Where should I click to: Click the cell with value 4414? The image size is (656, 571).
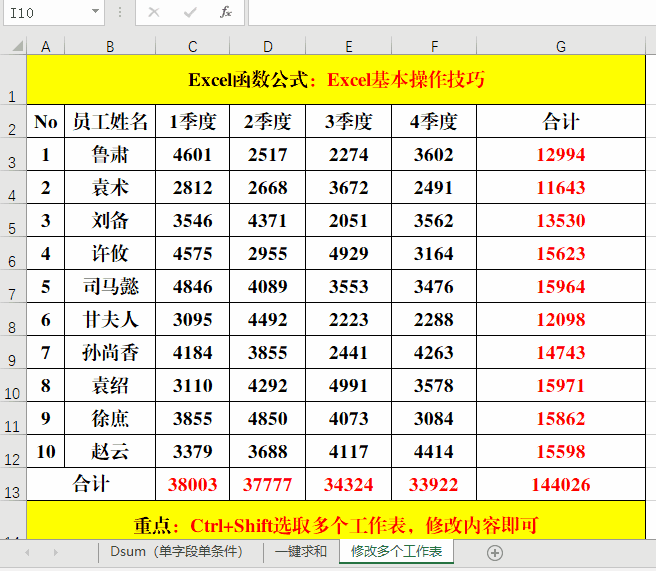[434, 451]
